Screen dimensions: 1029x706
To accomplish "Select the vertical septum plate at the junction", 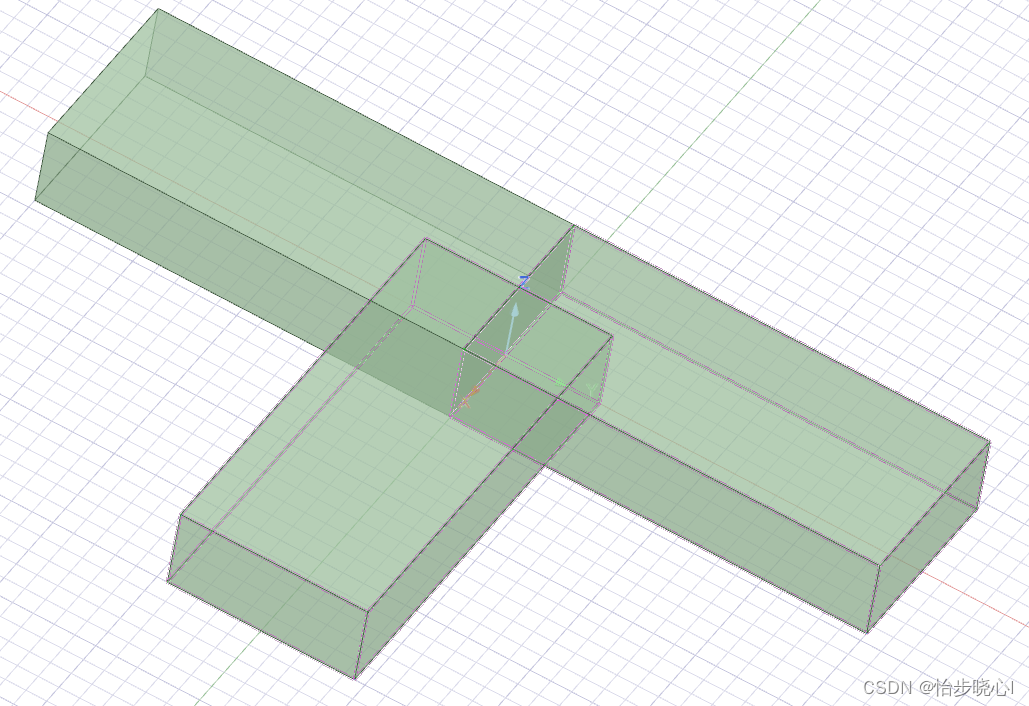I will point(513,322).
